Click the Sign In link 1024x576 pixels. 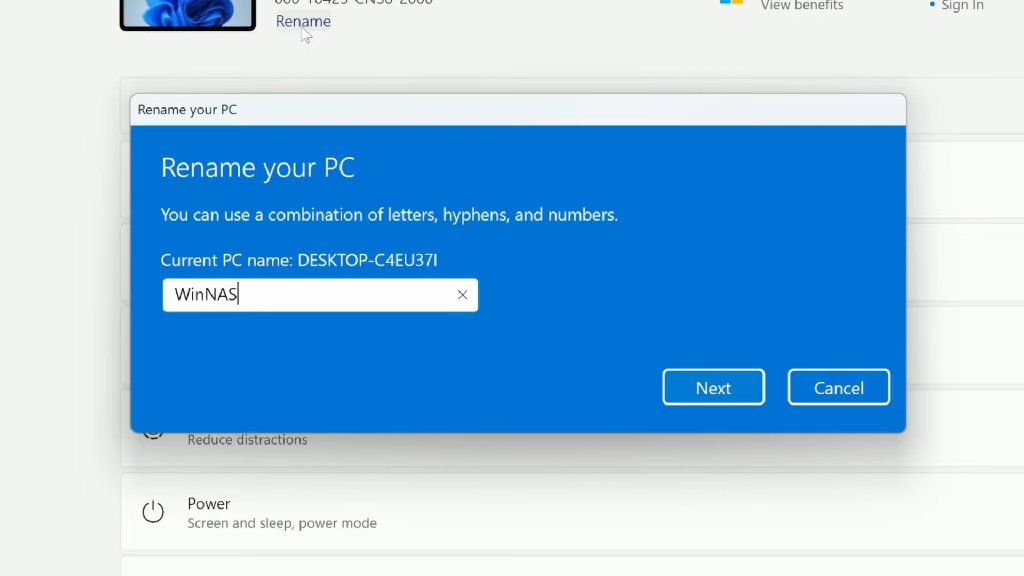[x=959, y=6]
